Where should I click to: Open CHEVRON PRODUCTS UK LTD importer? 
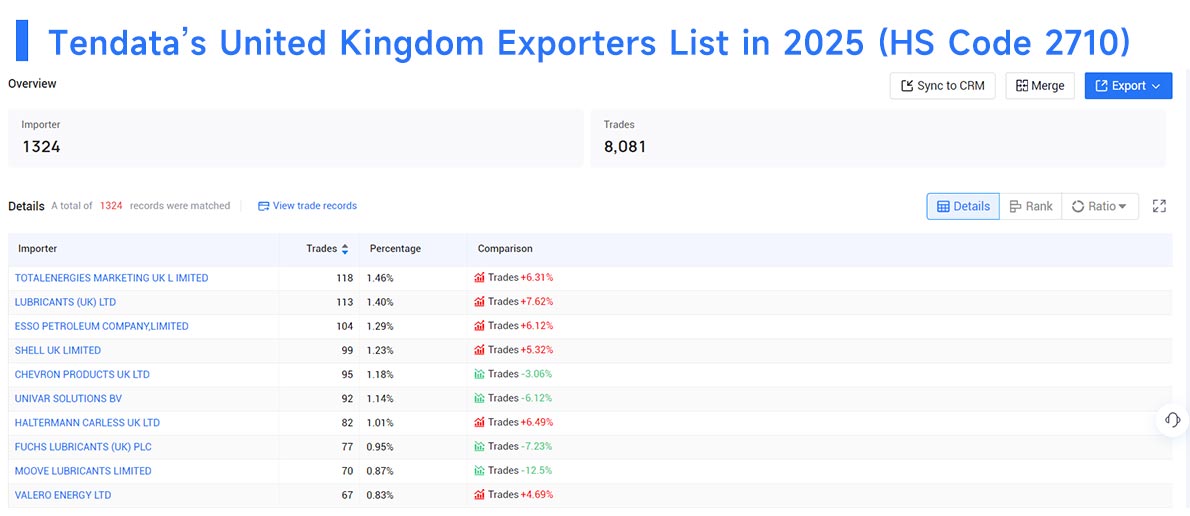pos(82,374)
